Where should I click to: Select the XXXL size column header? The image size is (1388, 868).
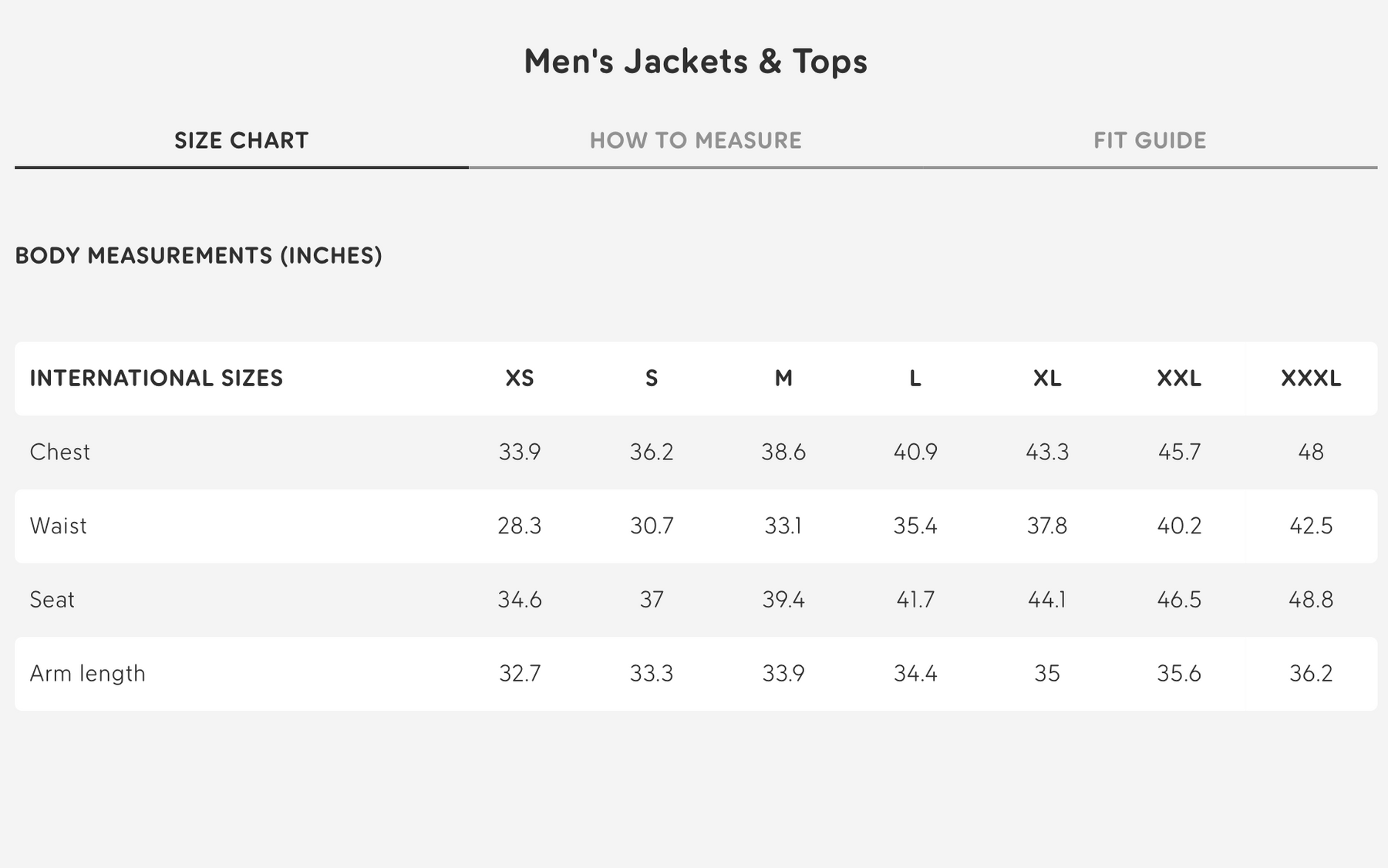point(1311,378)
